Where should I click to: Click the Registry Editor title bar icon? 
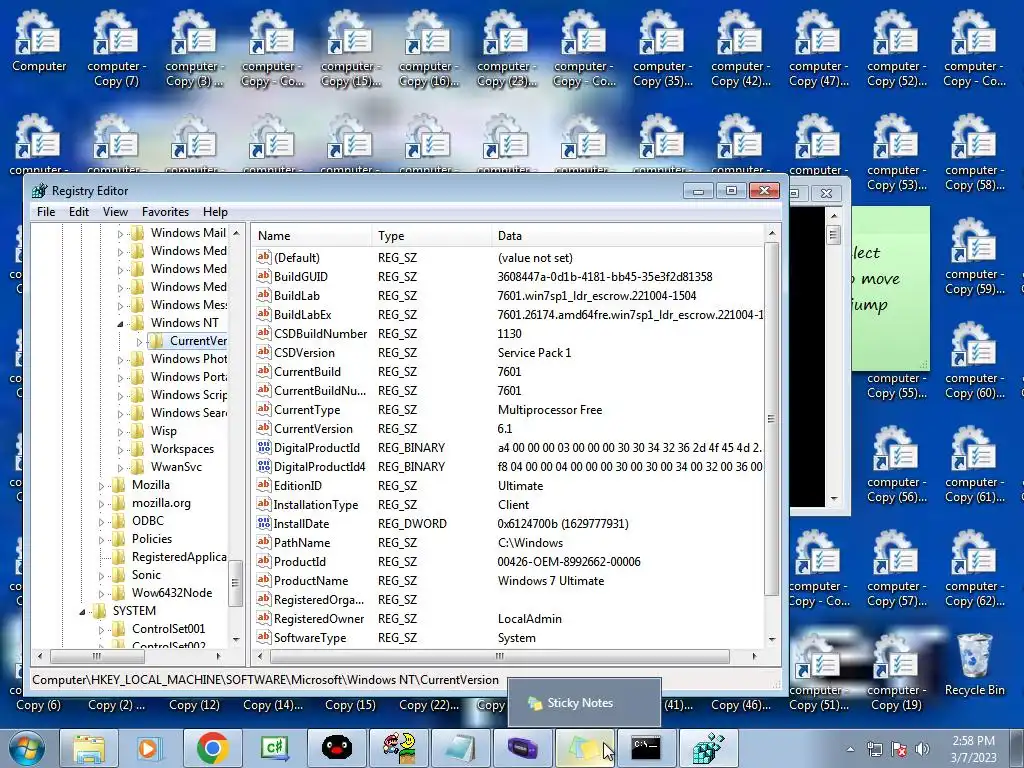40,191
